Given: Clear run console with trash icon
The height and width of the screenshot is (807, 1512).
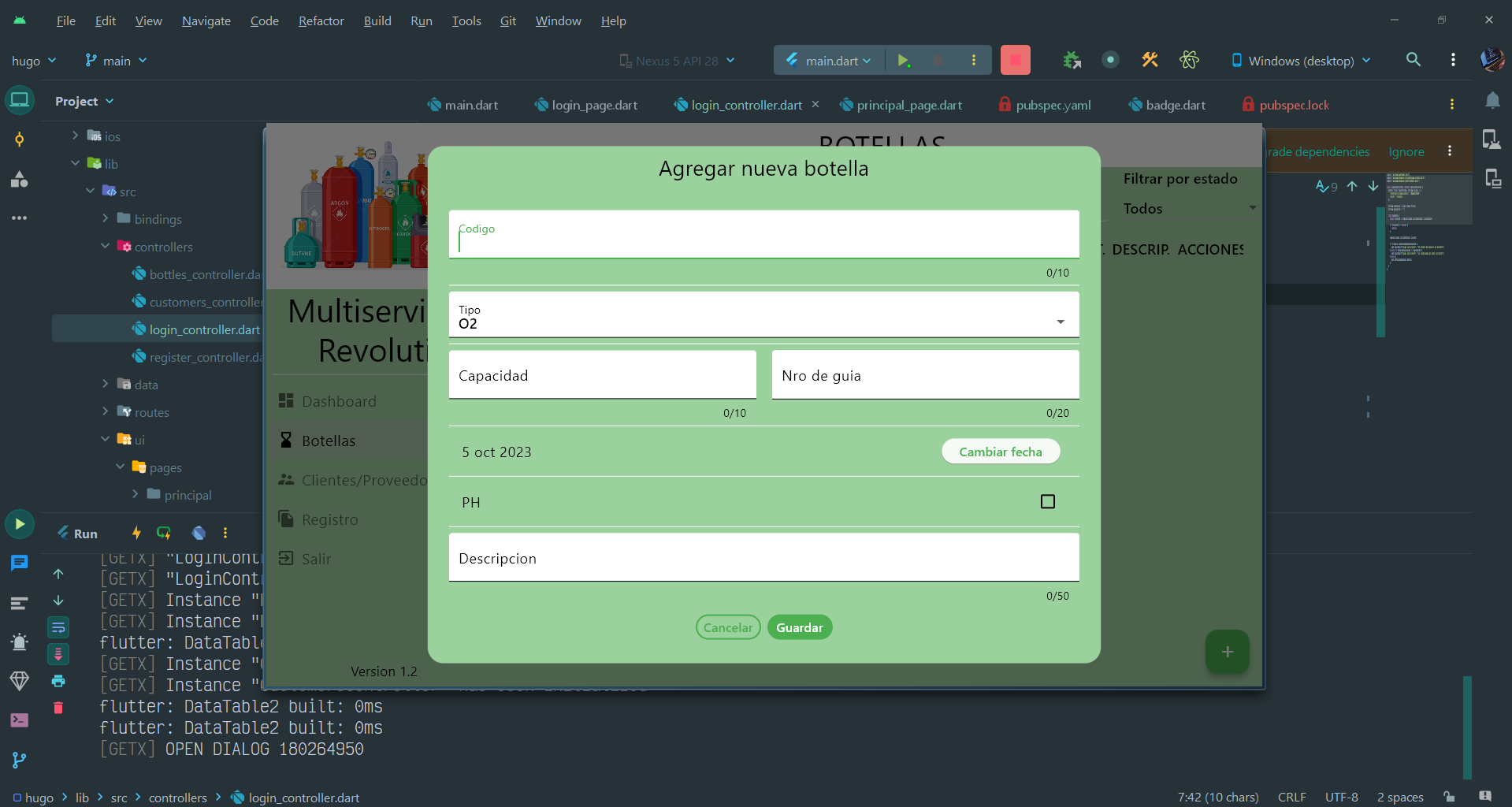Looking at the screenshot, I should tap(58, 708).
